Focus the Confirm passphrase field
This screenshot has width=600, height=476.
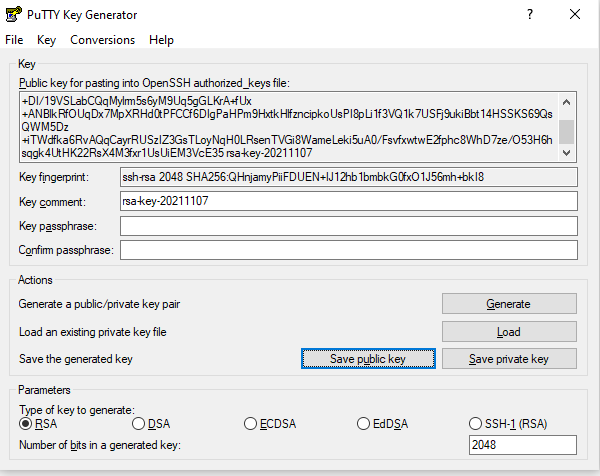click(349, 250)
